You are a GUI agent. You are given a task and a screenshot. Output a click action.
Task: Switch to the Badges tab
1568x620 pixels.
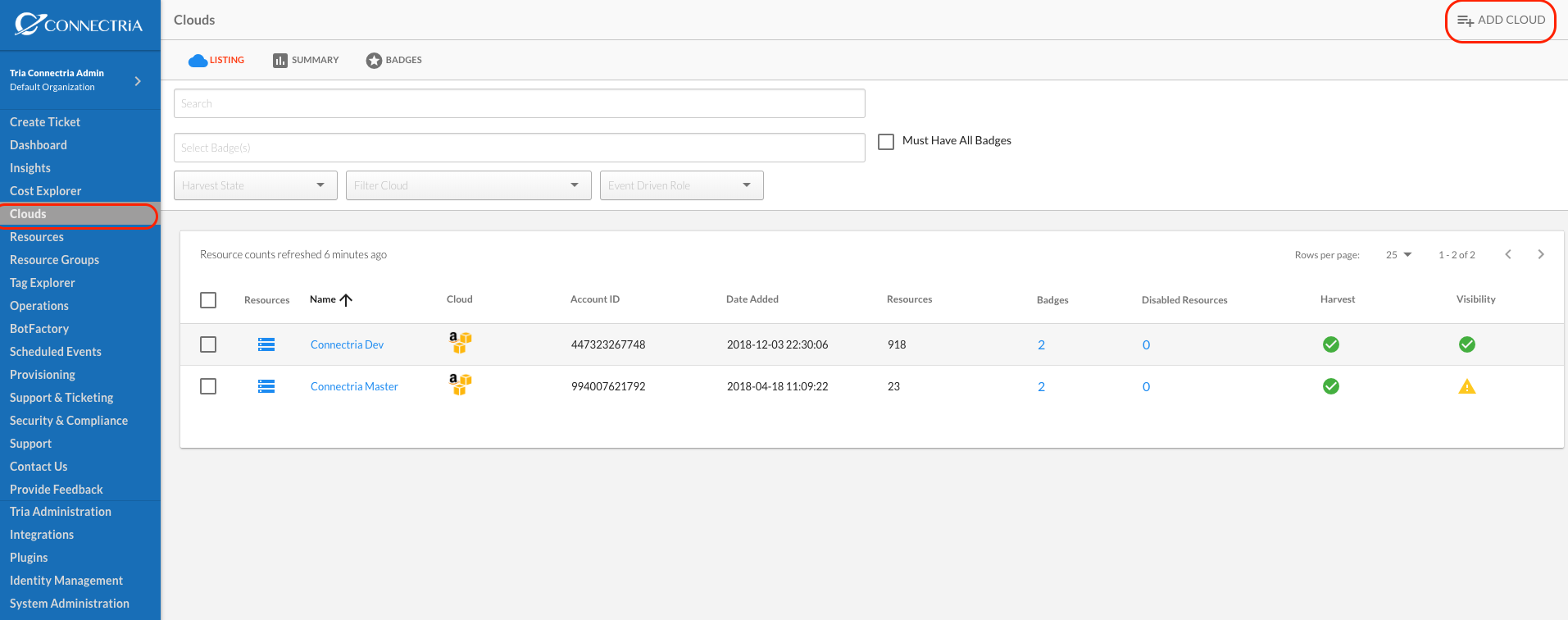coord(394,60)
